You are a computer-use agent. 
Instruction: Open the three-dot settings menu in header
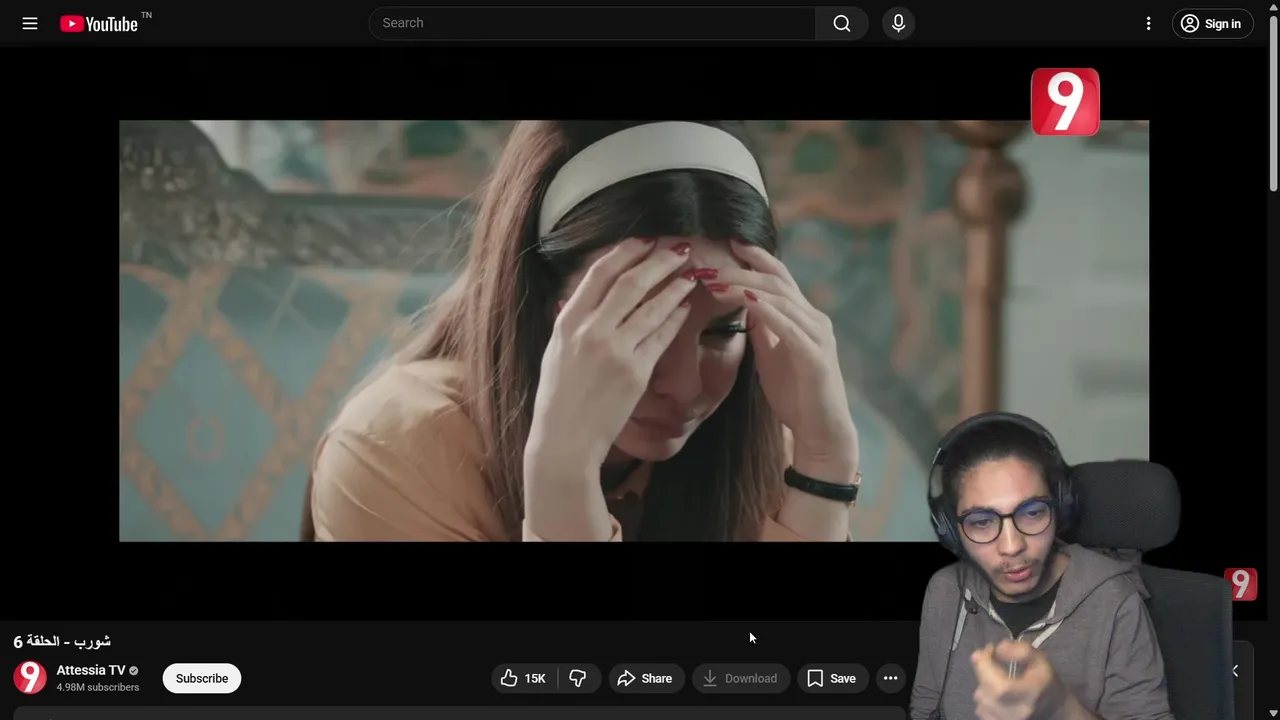coord(1148,23)
